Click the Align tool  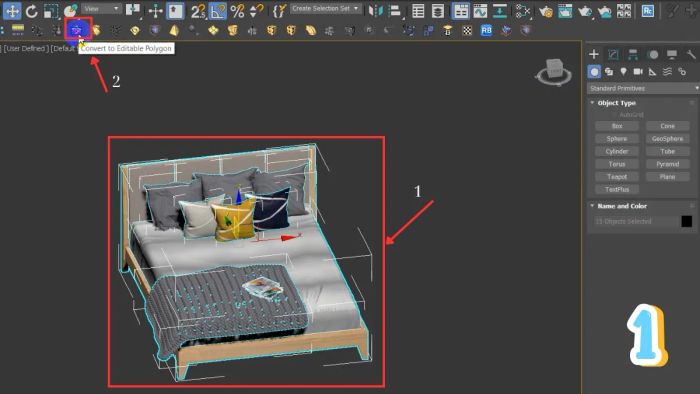[395, 11]
